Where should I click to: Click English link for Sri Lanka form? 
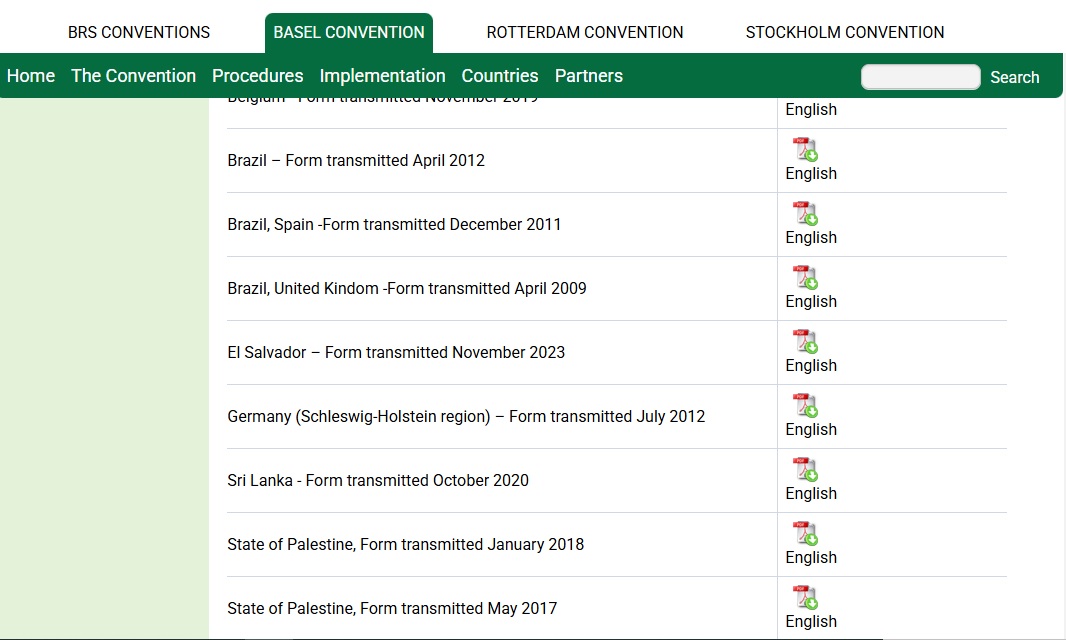(x=811, y=494)
